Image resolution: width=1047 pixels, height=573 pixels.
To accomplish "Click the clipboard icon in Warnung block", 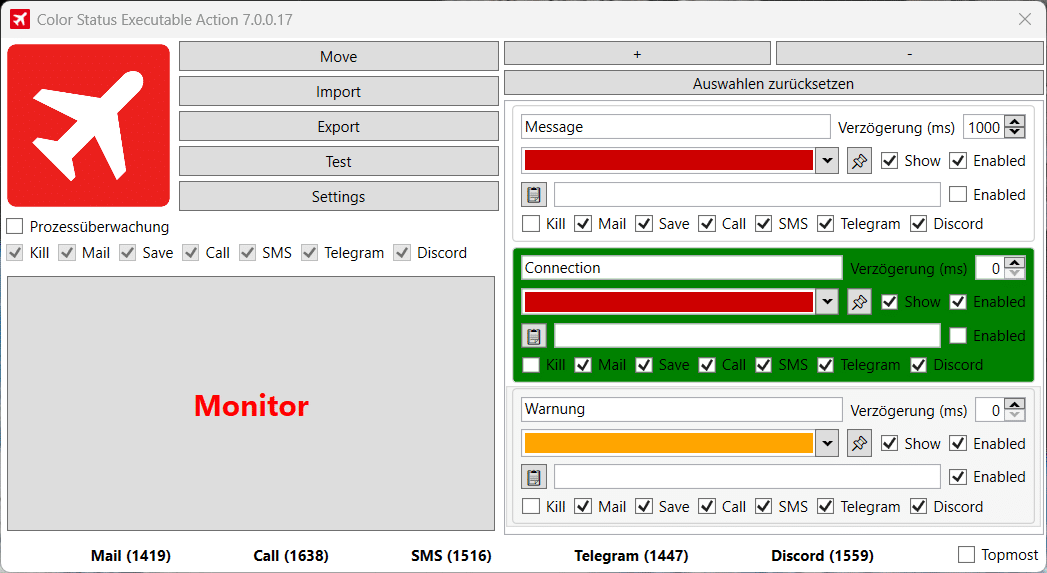I will [x=534, y=477].
